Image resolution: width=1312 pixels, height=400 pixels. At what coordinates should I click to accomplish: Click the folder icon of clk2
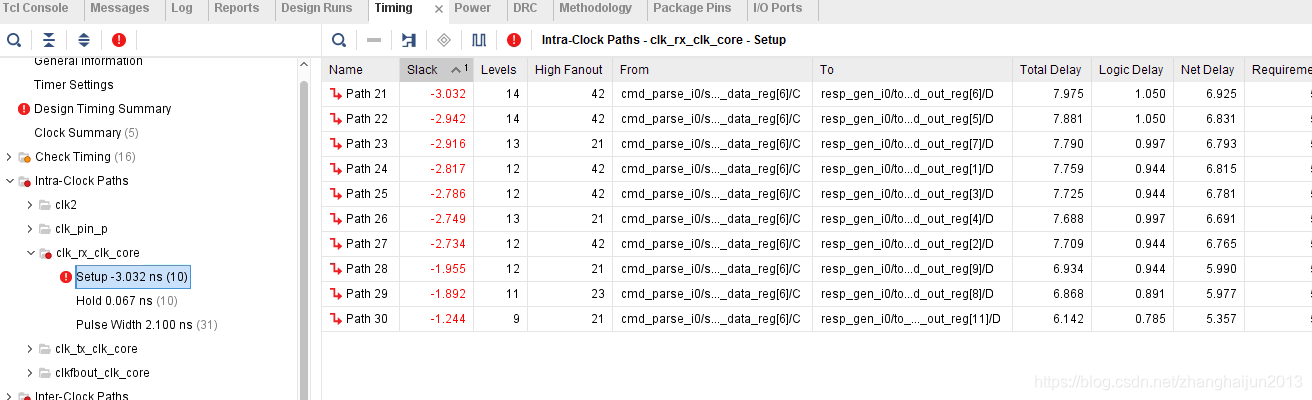click(45, 205)
